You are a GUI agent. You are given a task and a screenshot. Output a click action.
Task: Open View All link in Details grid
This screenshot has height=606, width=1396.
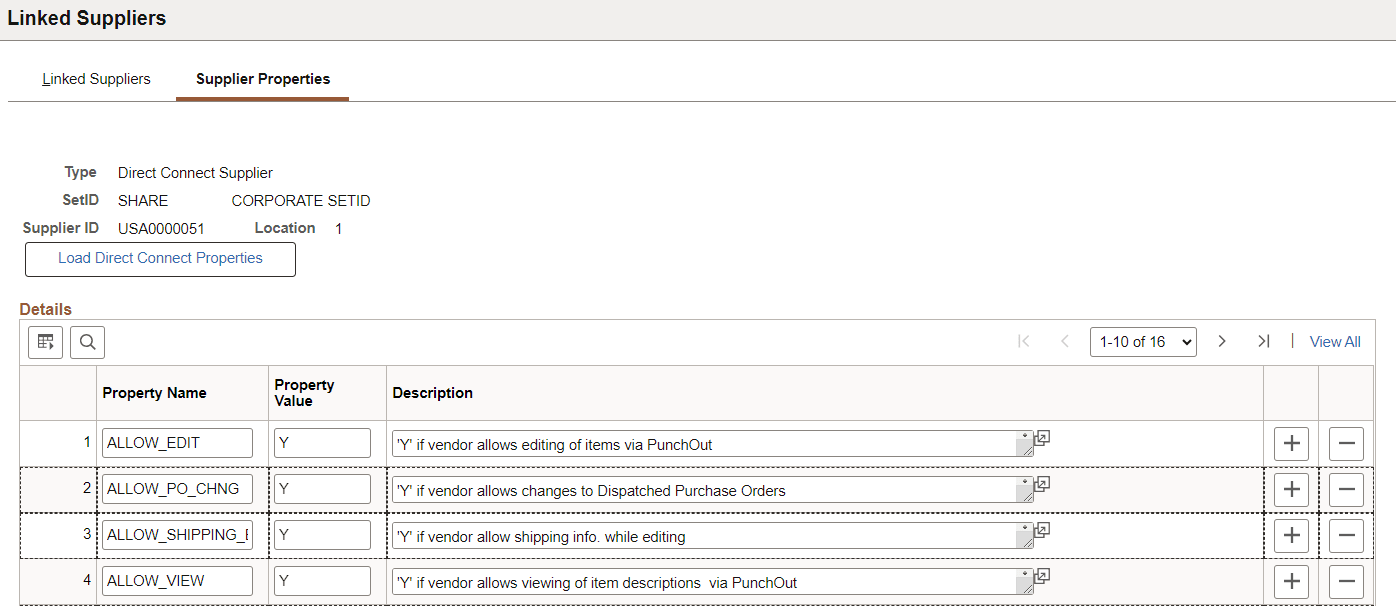pyautogui.click(x=1335, y=341)
